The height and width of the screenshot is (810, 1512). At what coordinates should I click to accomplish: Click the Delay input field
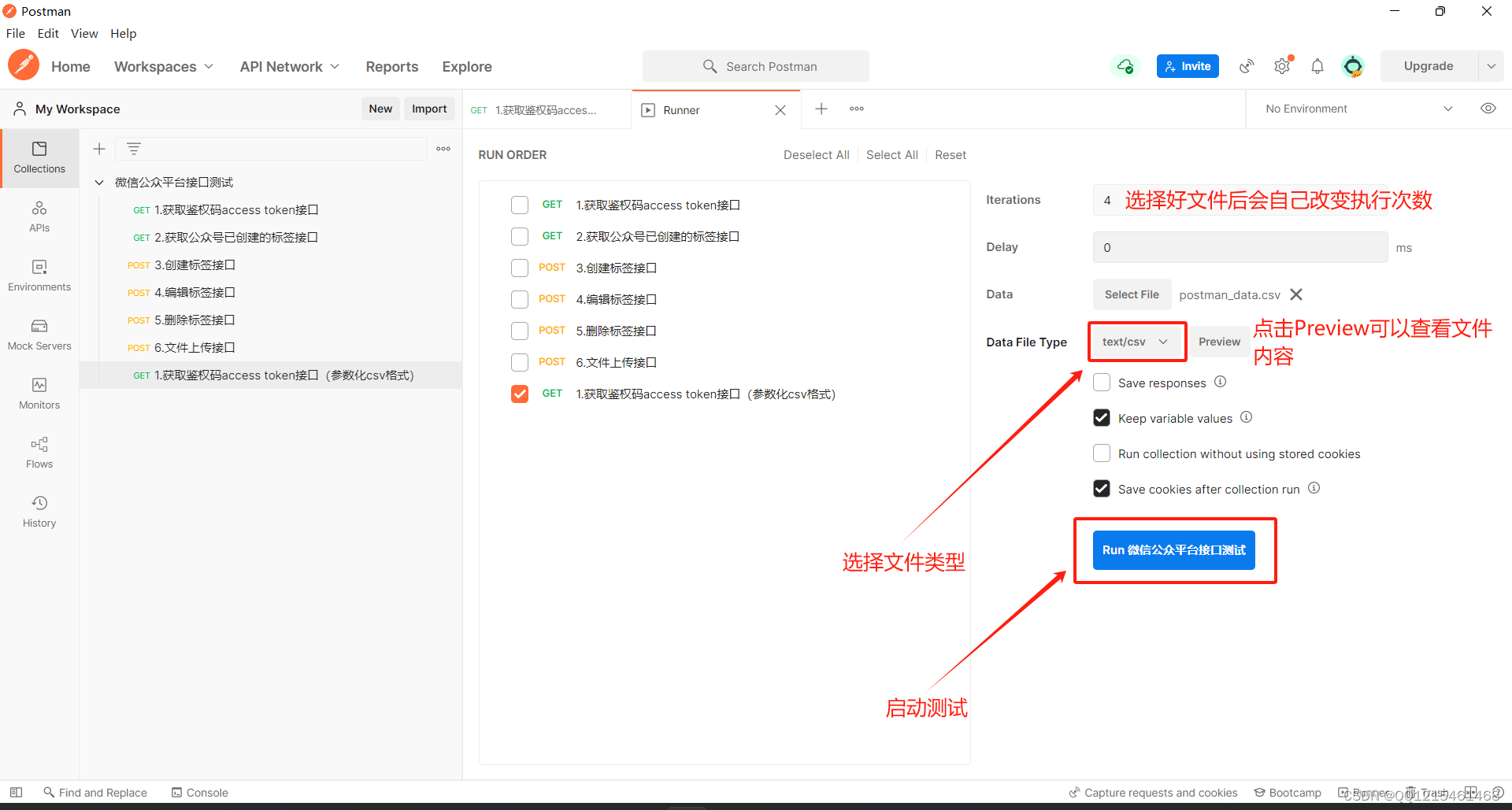pyautogui.click(x=1240, y=247)
